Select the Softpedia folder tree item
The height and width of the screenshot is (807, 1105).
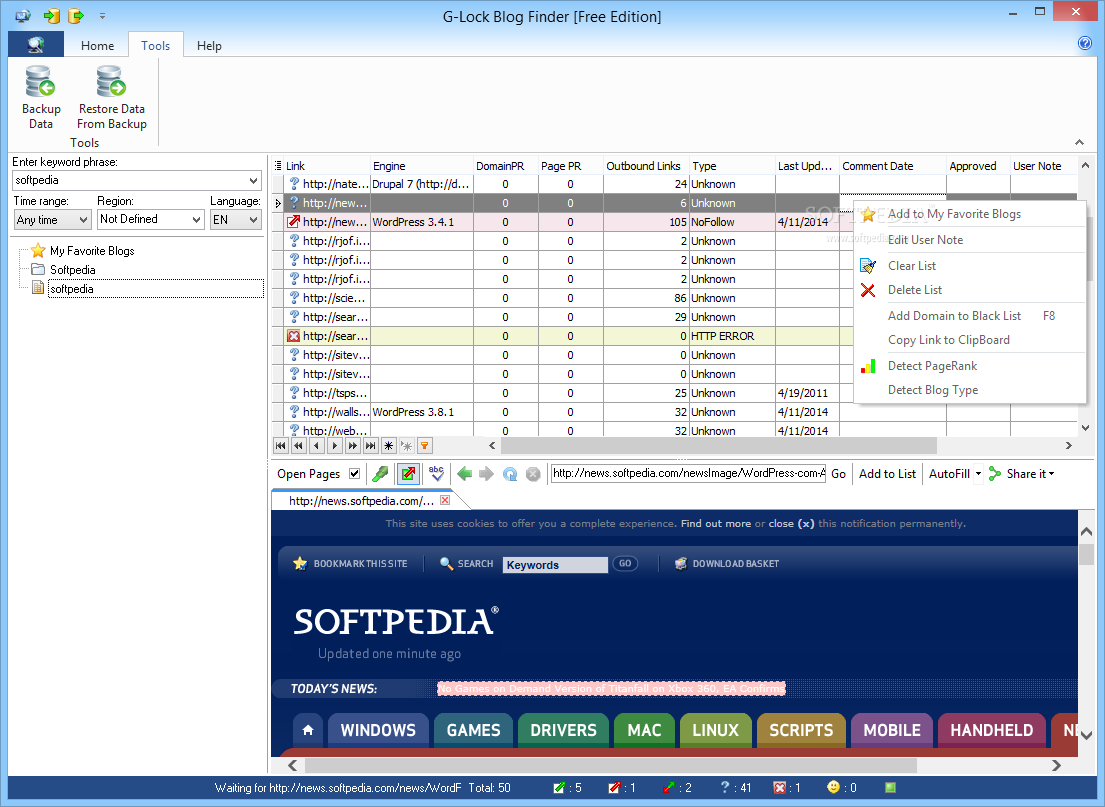point(73,270)
